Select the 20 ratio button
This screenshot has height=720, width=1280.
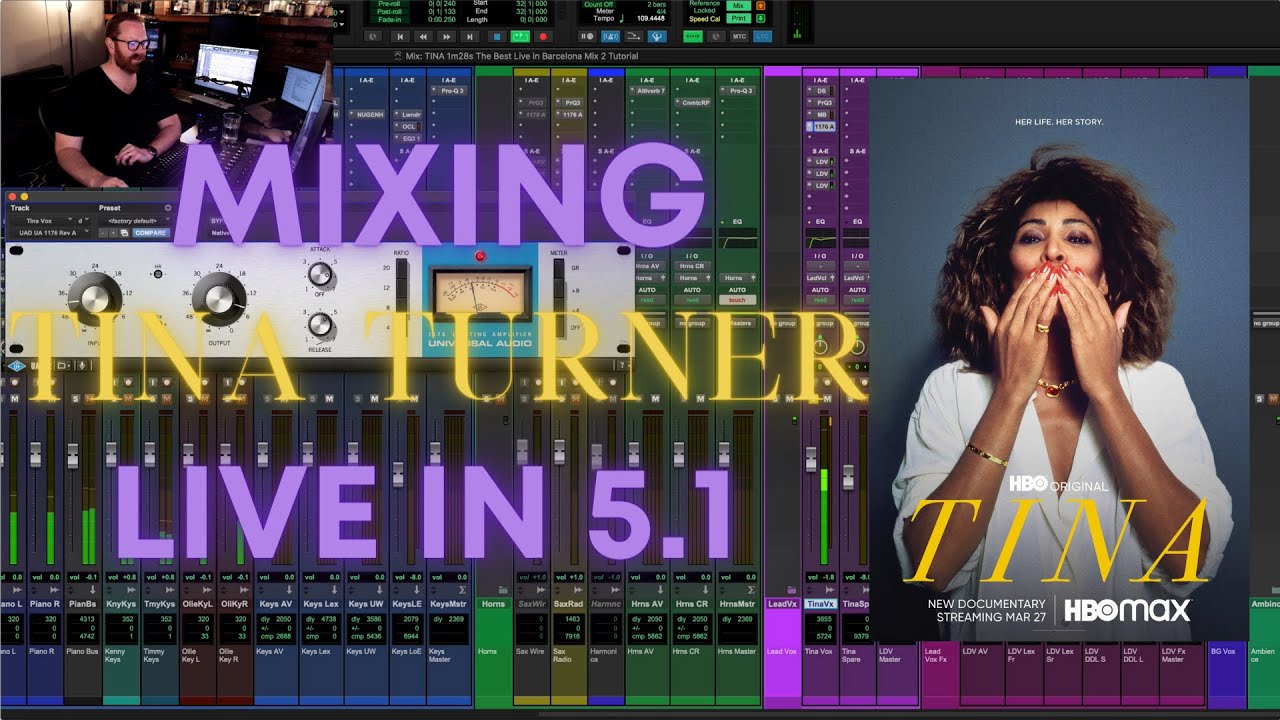401,268
